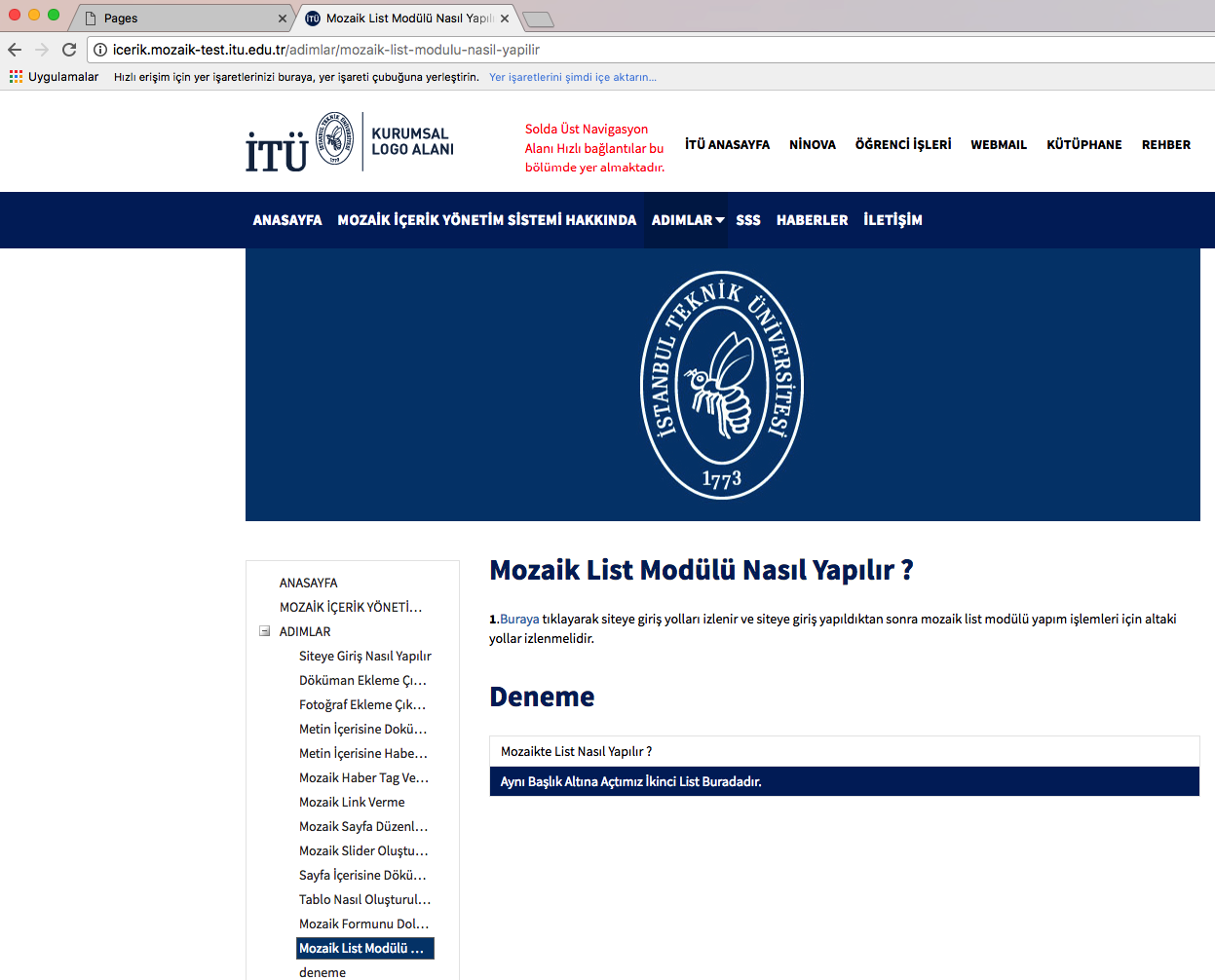Open WEBMAIL quick link
This screenshot has width=1215, height=980.
point(999,144)
